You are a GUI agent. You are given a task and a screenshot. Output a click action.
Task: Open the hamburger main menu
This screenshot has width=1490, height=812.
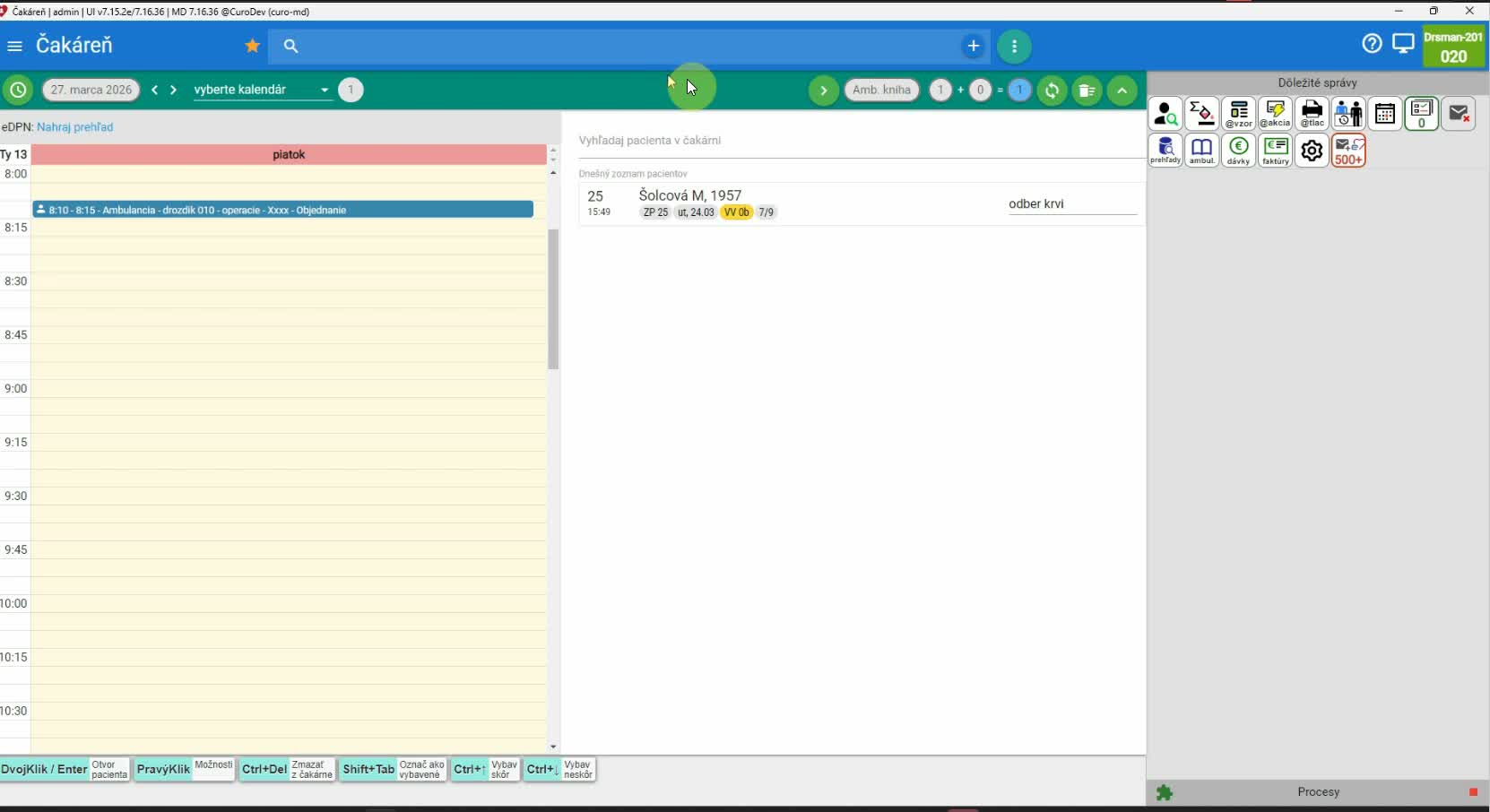pyautogui.click(x=14, y=46)
